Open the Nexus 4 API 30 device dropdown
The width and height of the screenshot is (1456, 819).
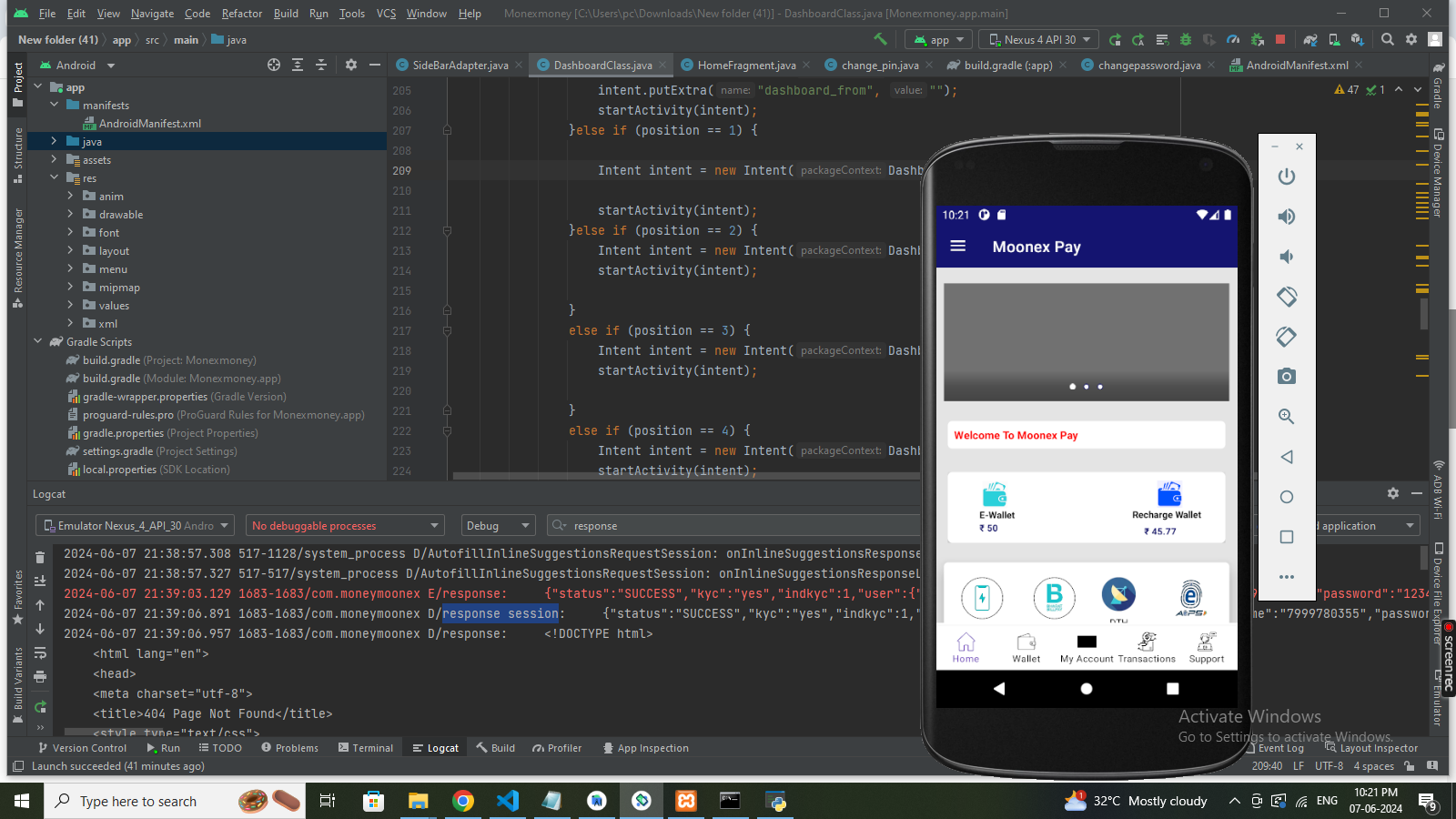coord(1039,39)
